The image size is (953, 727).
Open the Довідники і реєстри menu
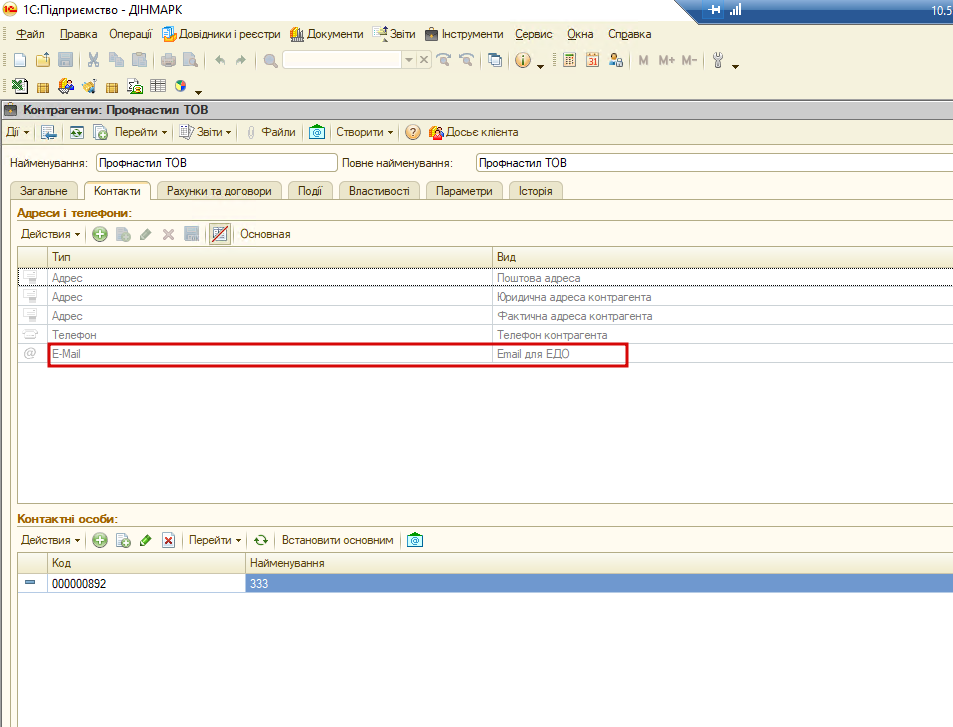tap(221, 34)
